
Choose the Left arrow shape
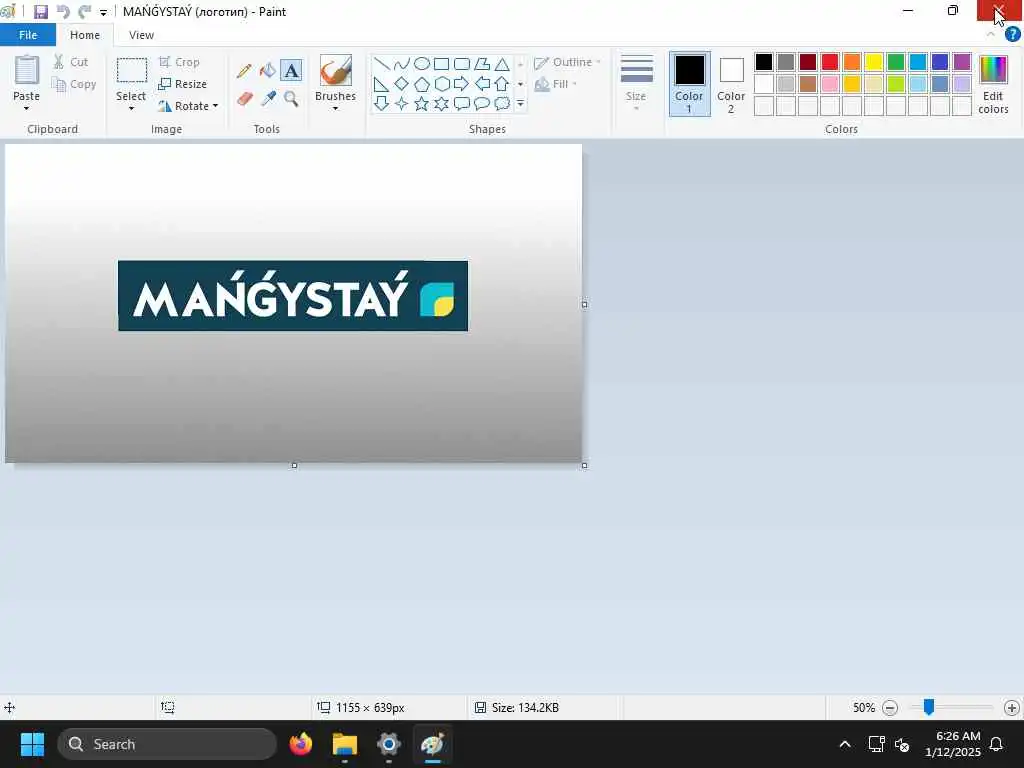coord(482,84)
